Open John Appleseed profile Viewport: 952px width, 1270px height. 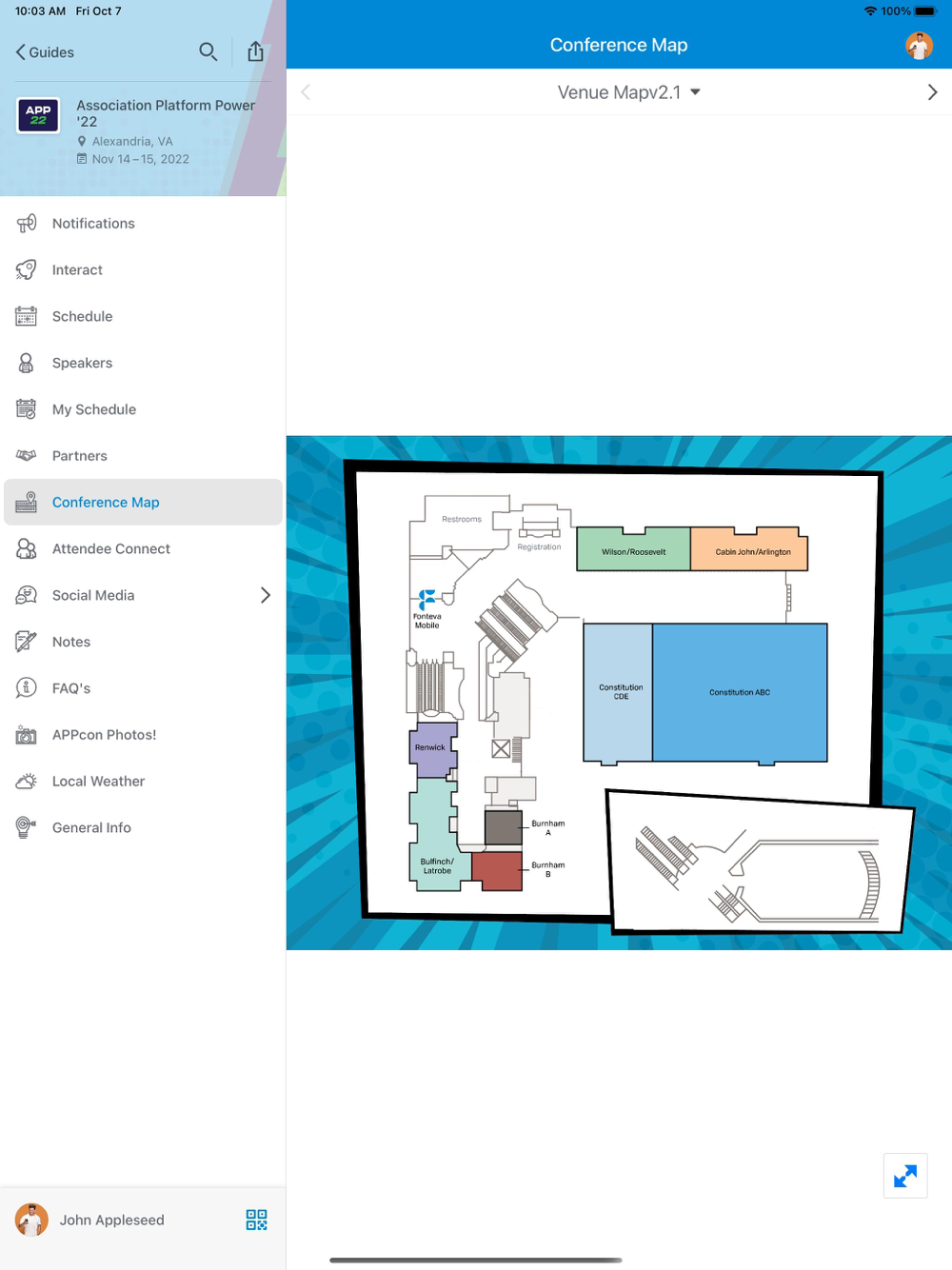click(111, 1220)
